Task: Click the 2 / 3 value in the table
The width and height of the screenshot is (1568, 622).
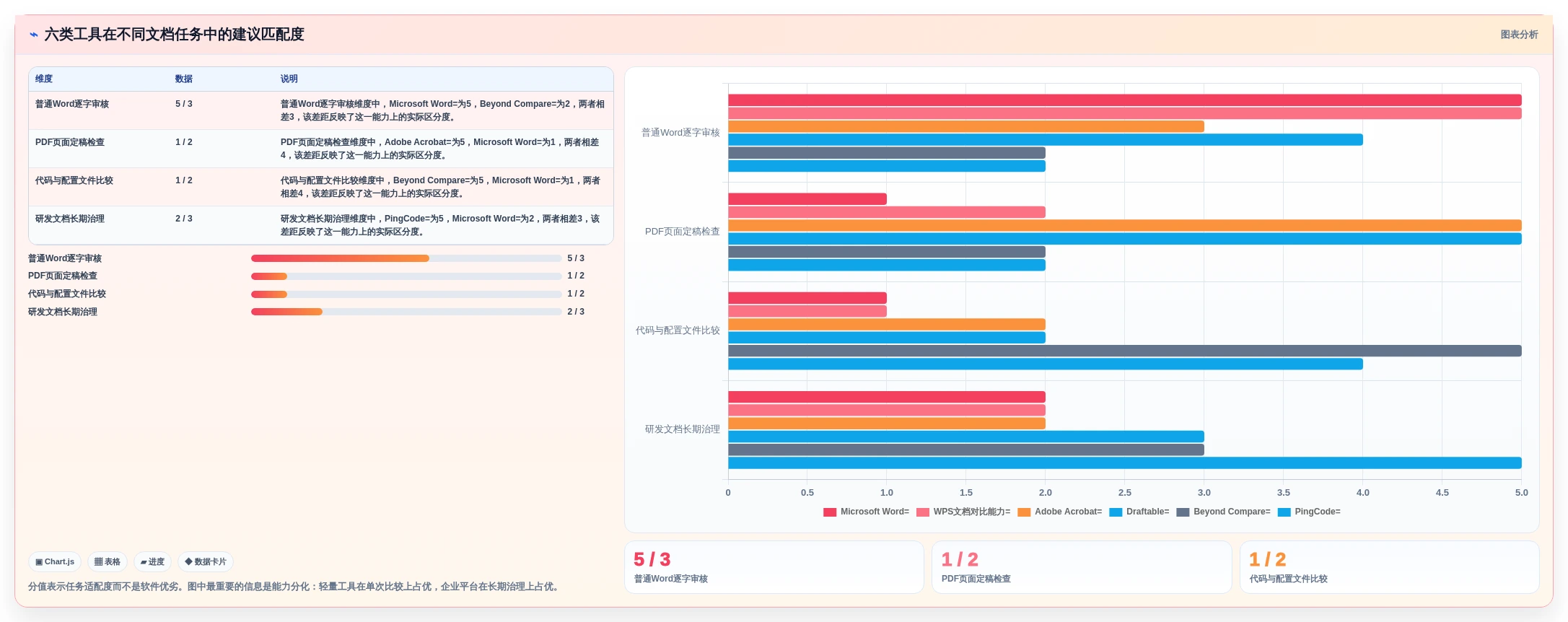Action: (x=184, y=219)
